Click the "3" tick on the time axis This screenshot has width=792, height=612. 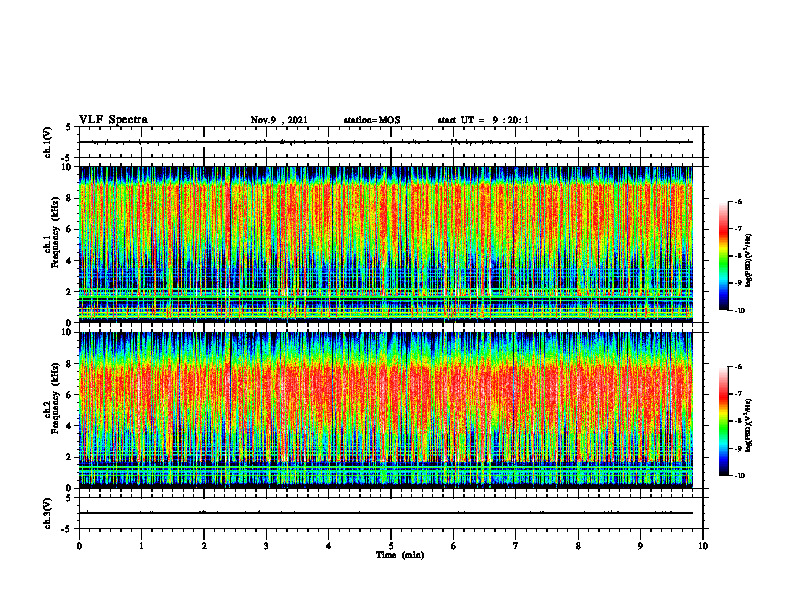(x=266, y=546)
